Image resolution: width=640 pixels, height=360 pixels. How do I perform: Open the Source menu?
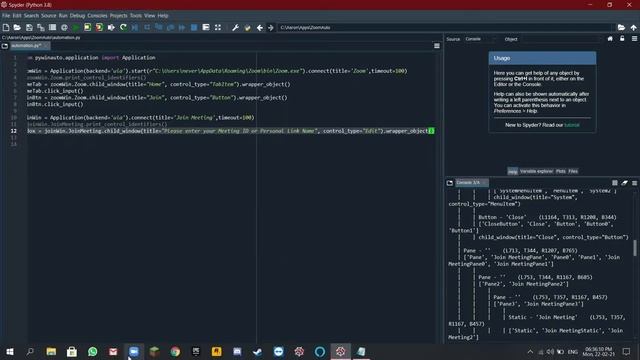48,16
